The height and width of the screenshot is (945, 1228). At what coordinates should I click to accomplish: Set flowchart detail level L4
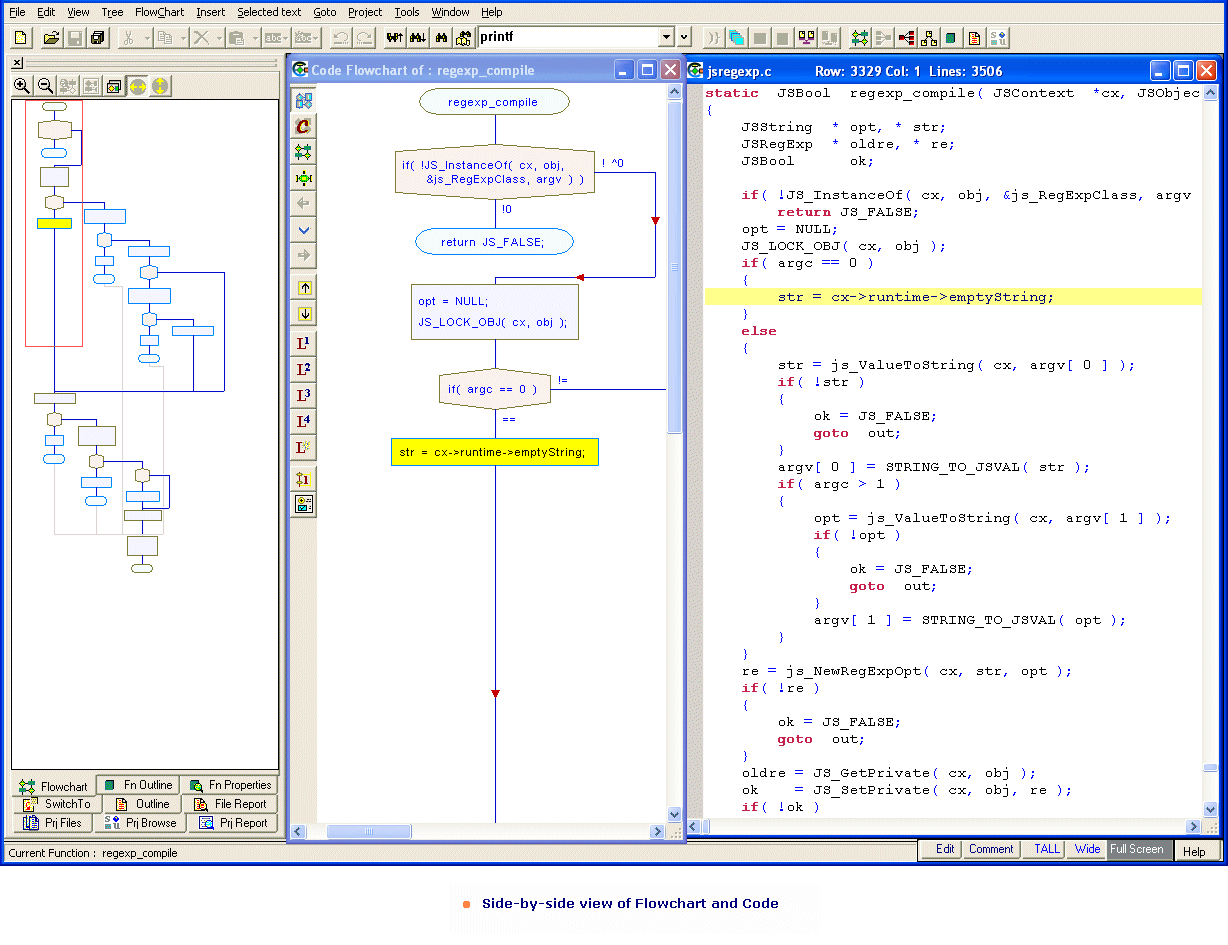coord(304,421)
